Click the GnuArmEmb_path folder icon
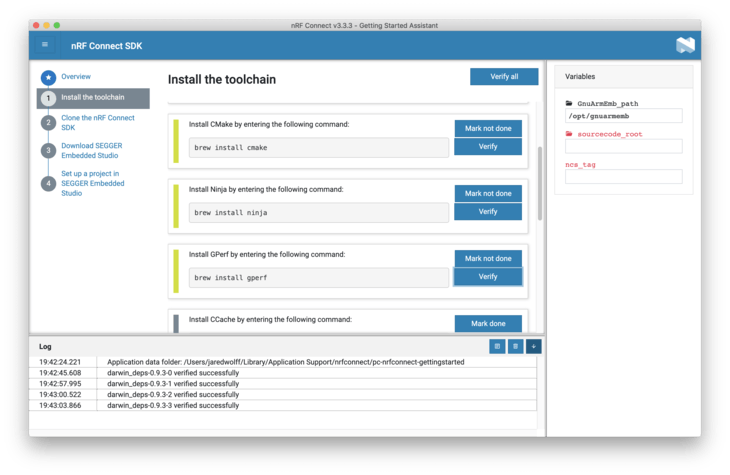Screen dimensions: 730x475 click(x=569, y=103)
